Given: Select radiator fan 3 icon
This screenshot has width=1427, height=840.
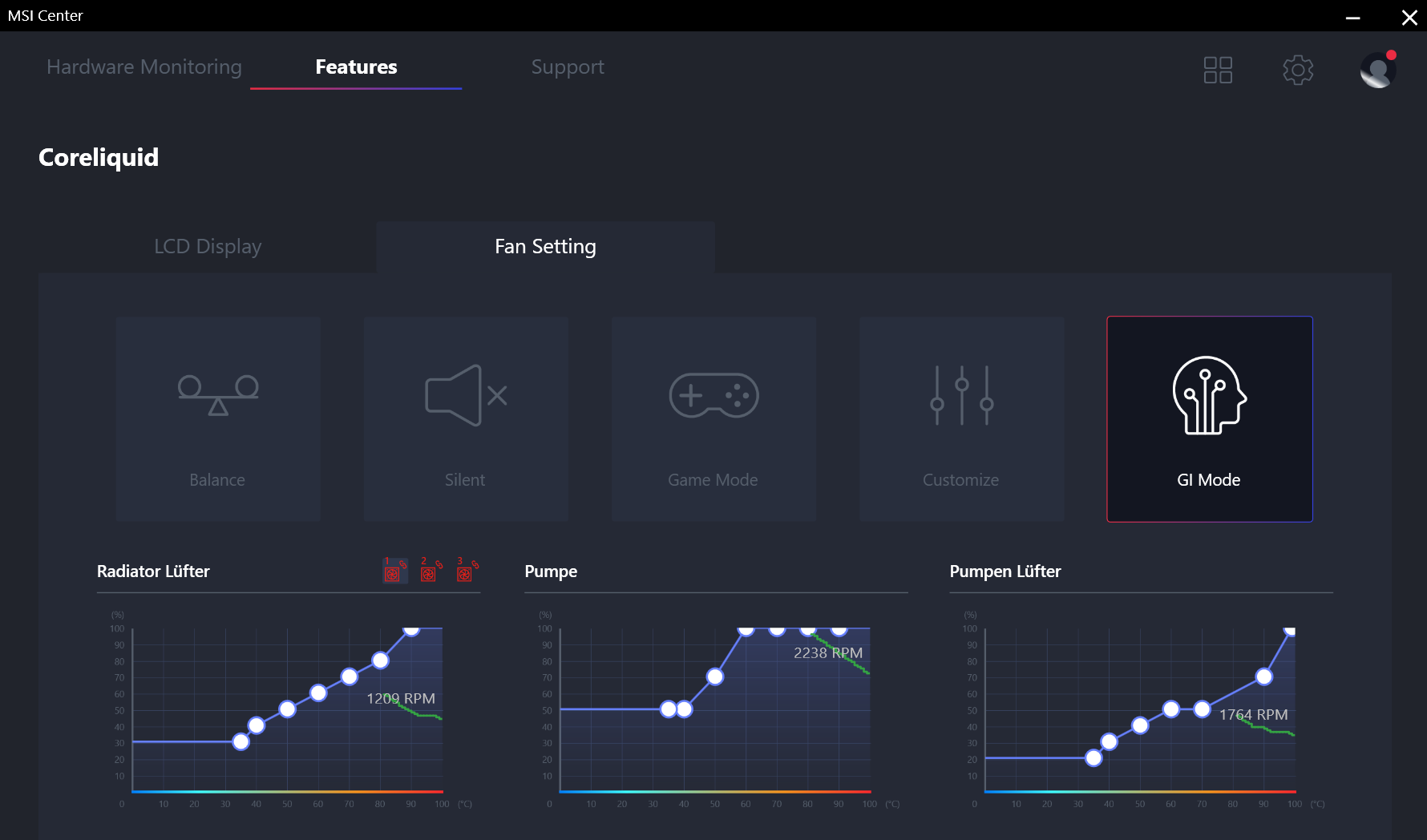Looking at the screenshot, I should click(x=467, y=571).
